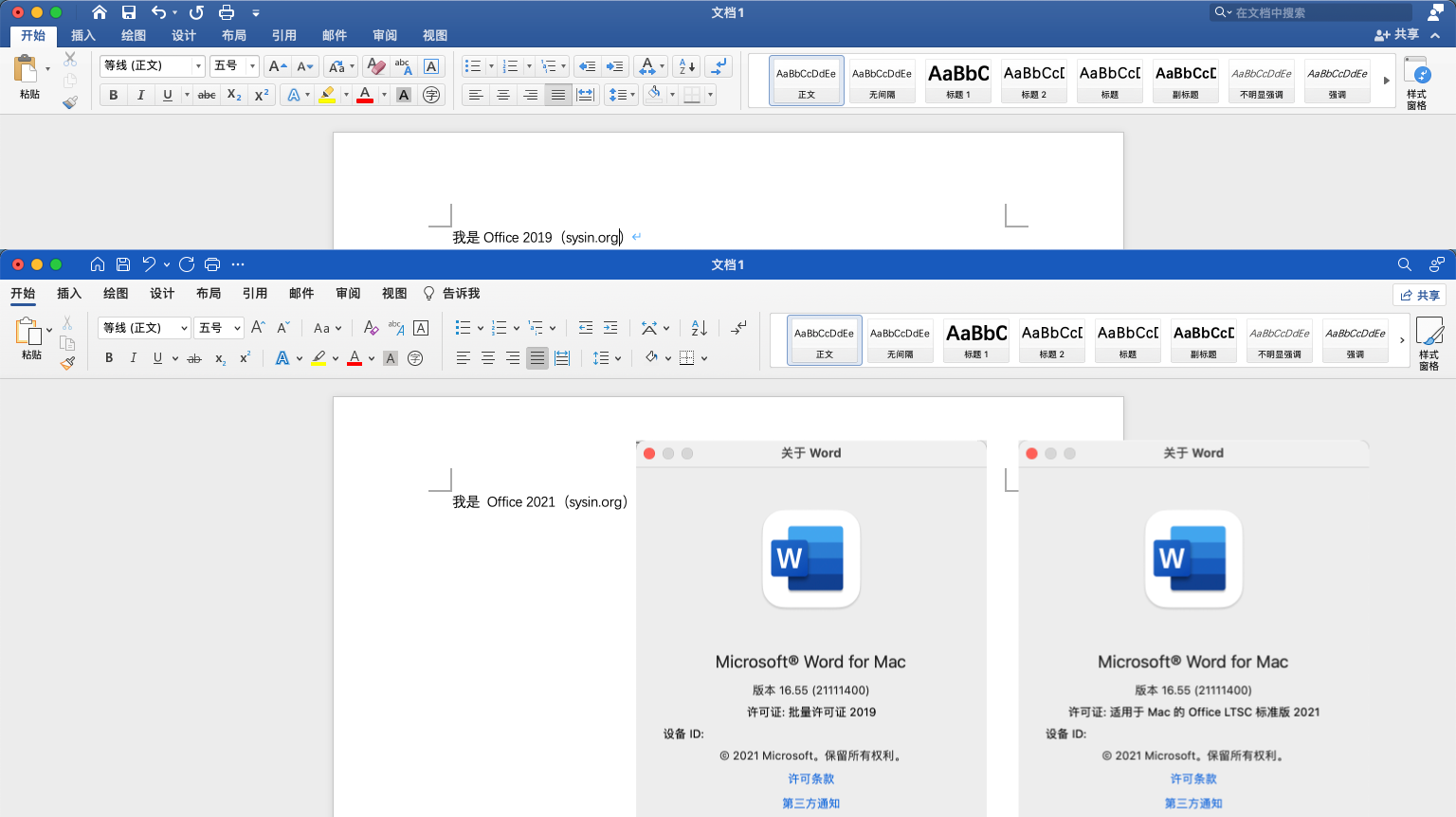The image size is (1456, 817).
Task: Apply red font color in Word 2021
Action: (355, 358)
